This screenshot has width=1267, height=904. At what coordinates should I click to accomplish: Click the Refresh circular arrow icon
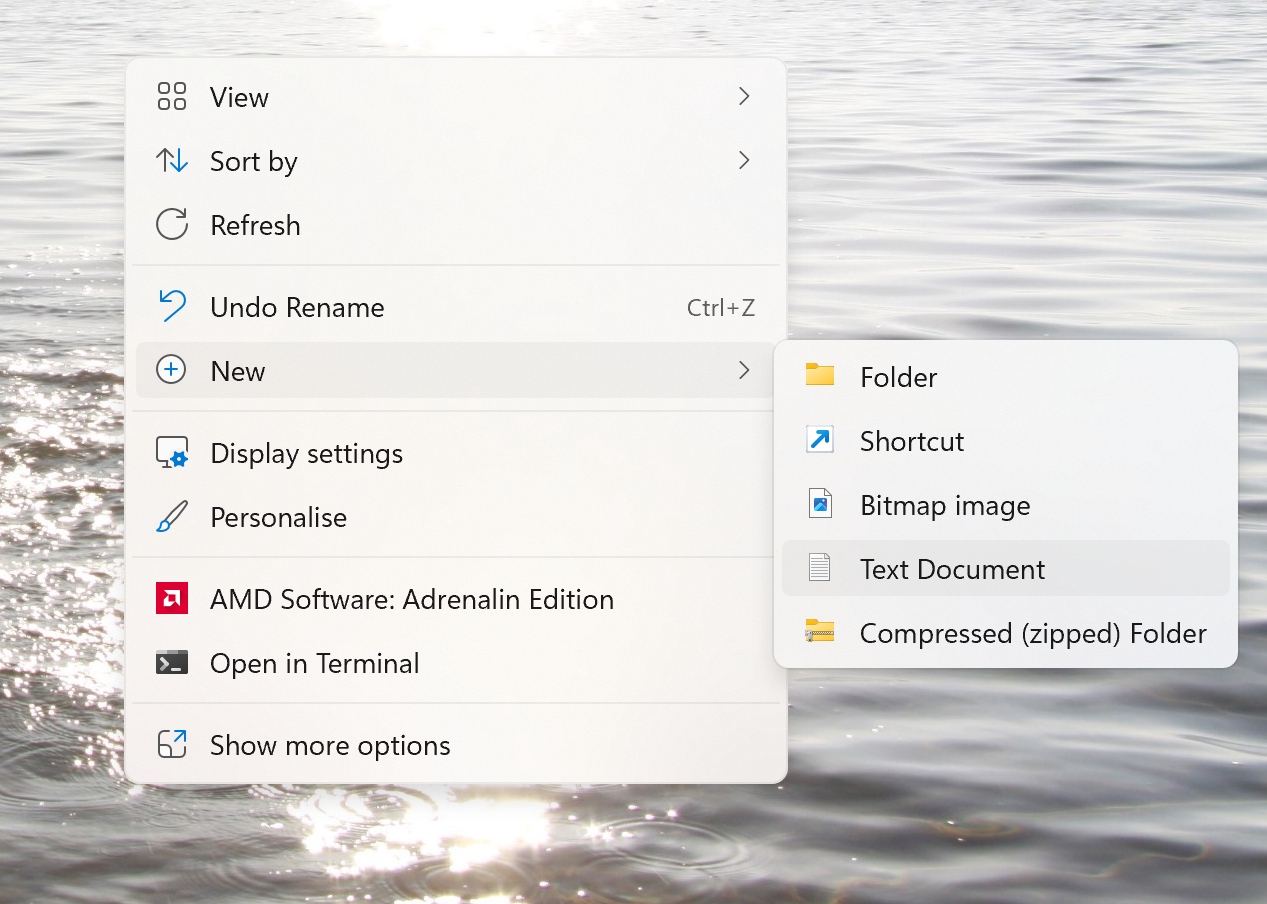pyautogui.click(x=172, y=225)
